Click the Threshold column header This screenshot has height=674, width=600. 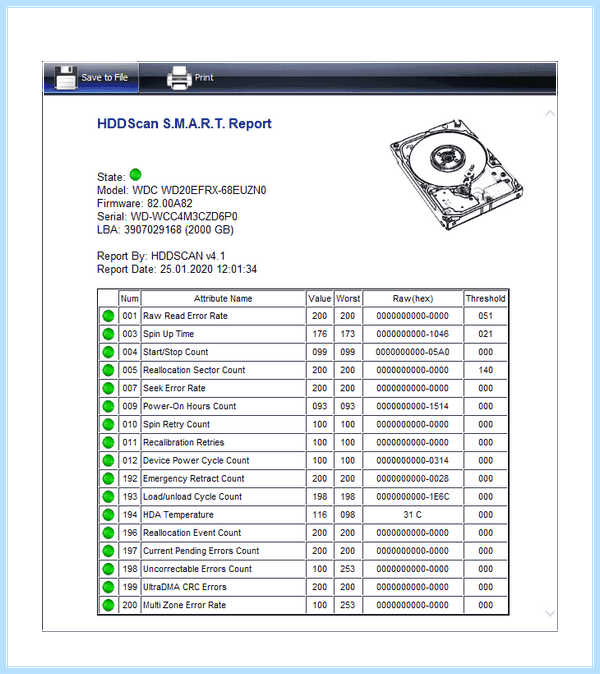pos(486,299)
